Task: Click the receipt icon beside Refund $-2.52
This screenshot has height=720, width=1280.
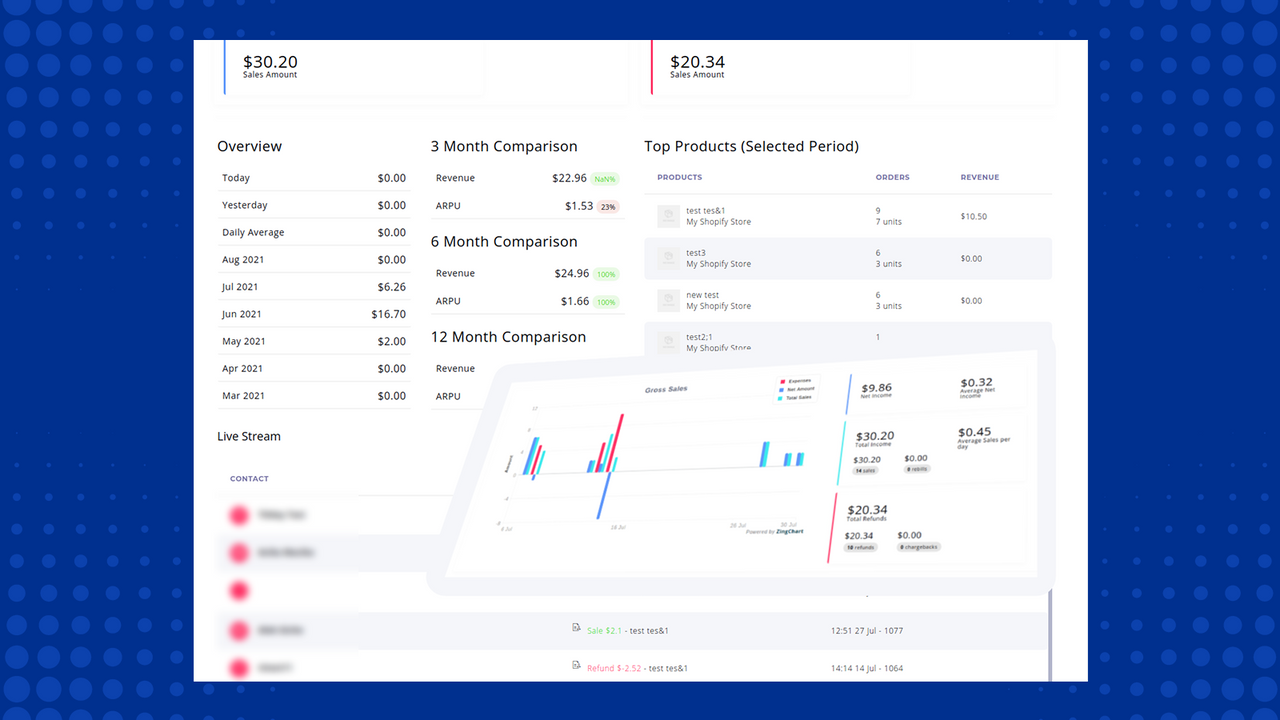Action: 577,666
